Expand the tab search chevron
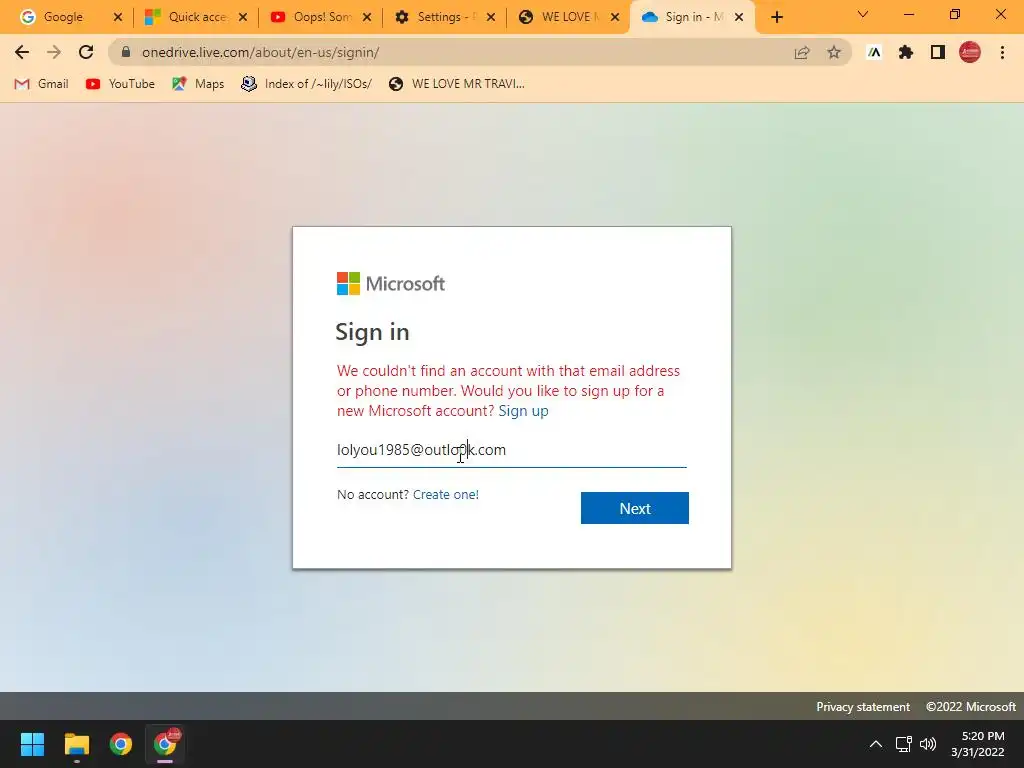The height and width of the screenshot is (768, 1024). 863,14
